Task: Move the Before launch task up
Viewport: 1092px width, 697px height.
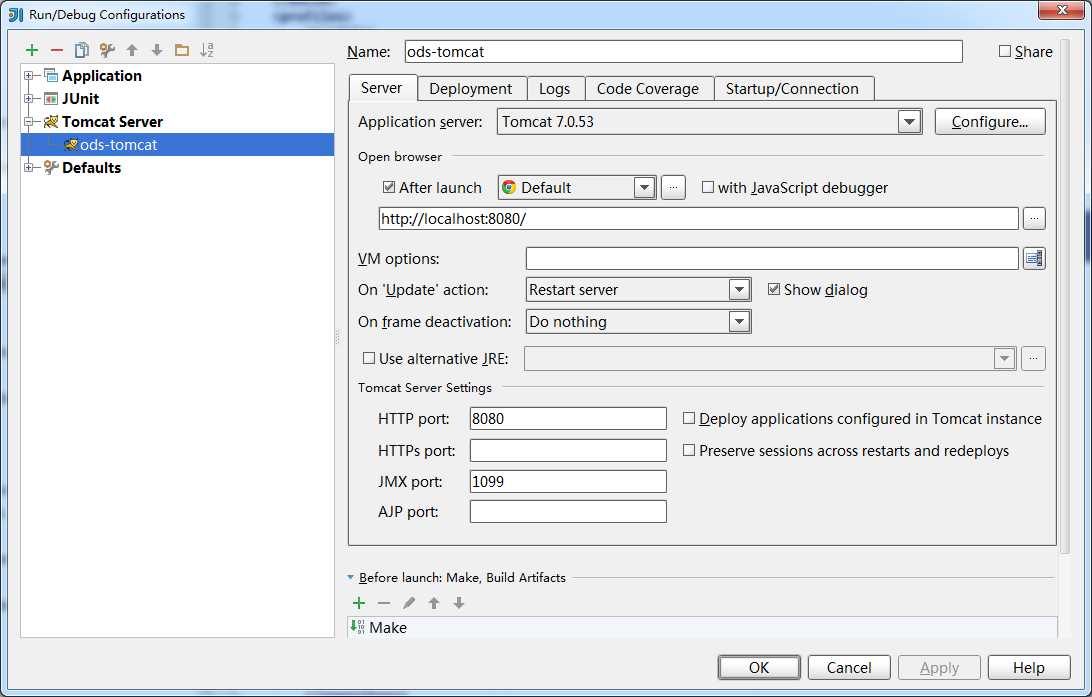Action: pyautogui.click(x=434, y=603)
